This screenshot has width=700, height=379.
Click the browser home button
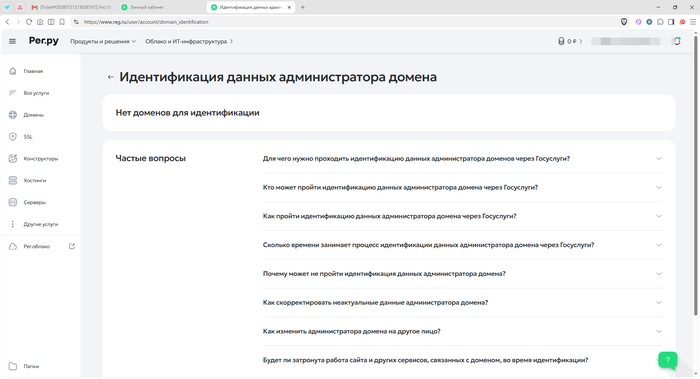coord(40,22)
